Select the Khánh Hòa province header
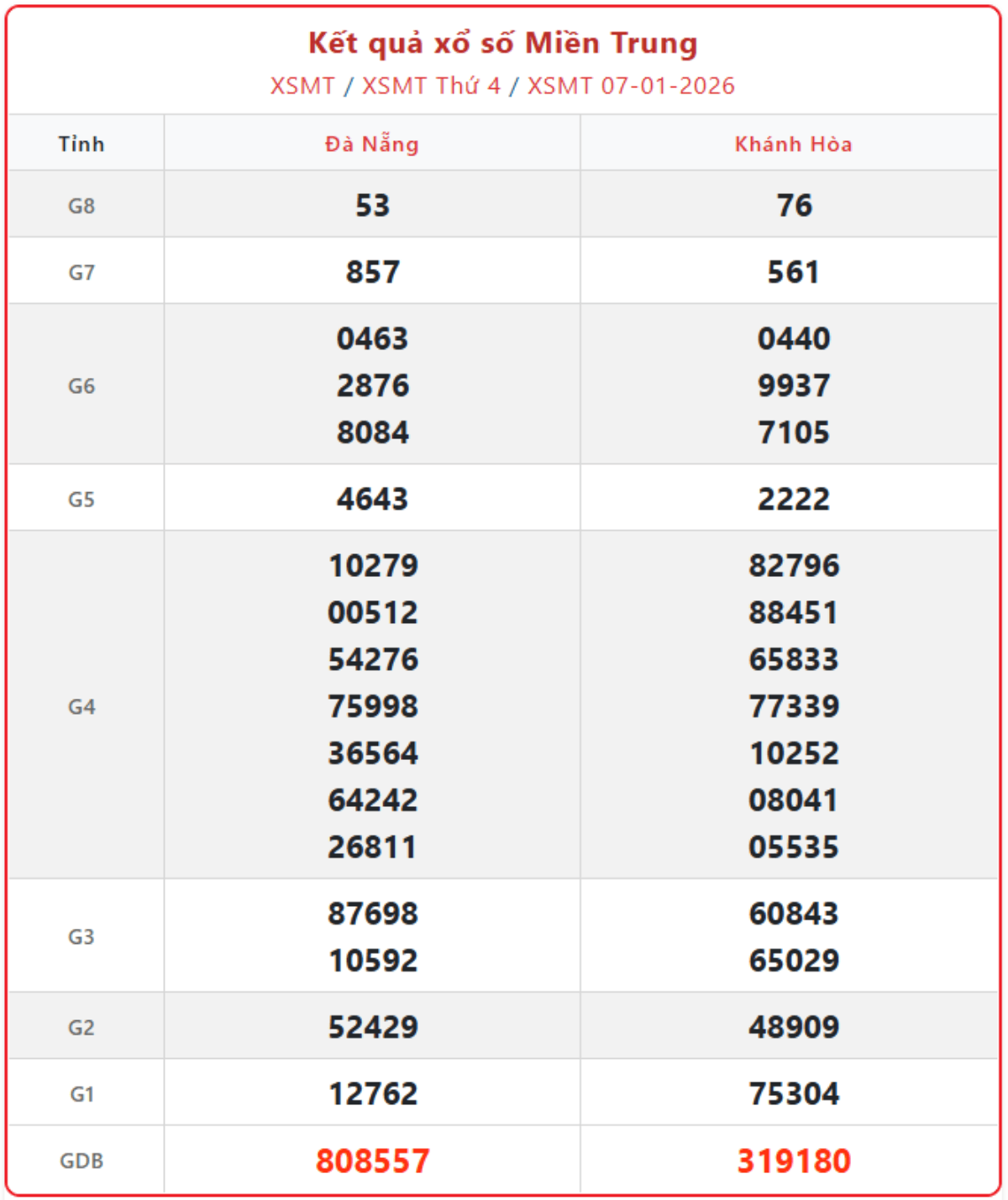 coord(793,144)
